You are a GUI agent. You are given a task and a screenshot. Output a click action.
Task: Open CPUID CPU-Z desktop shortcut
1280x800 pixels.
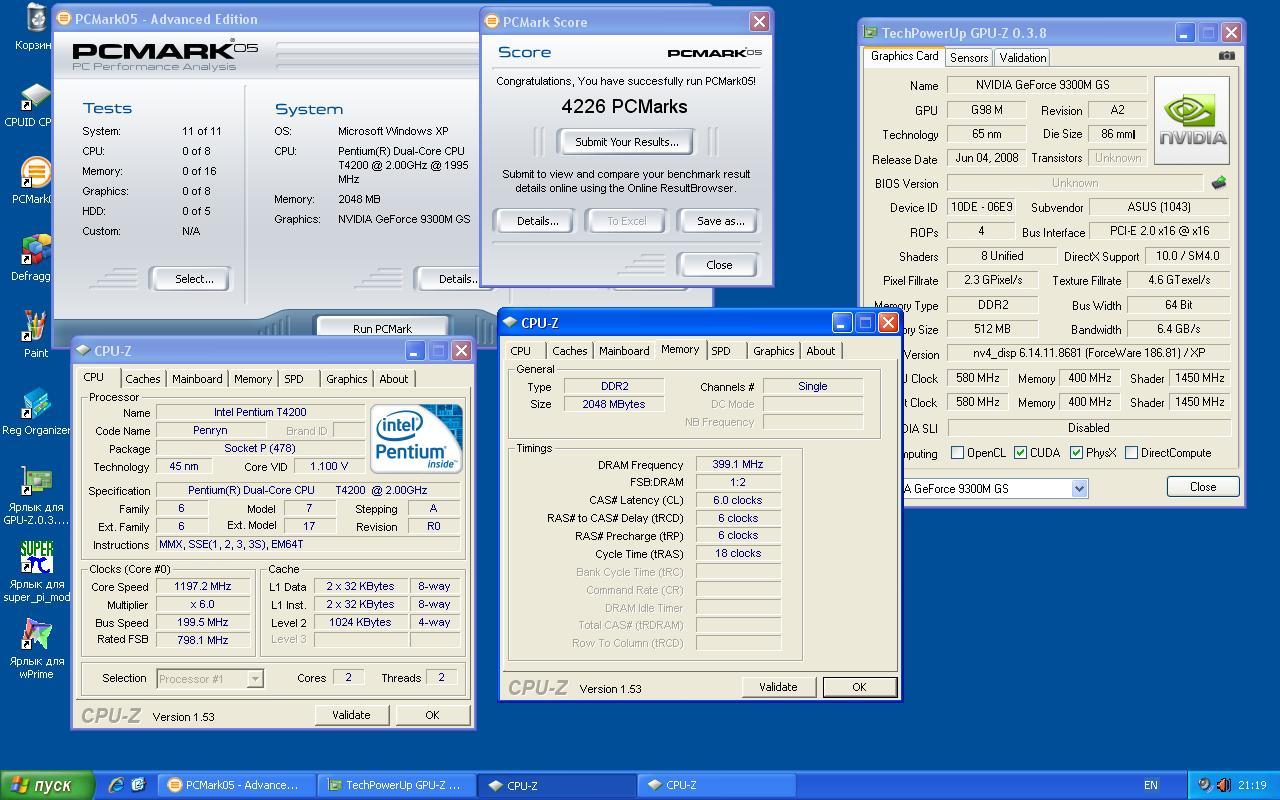(x=36, y=98)
